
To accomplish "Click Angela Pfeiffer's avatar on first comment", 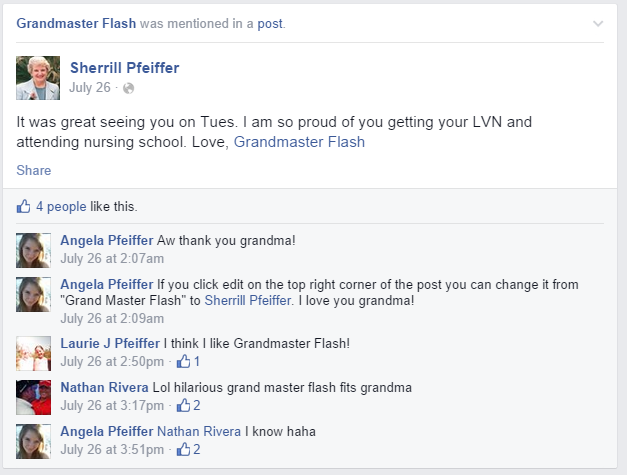I will 34,250.
